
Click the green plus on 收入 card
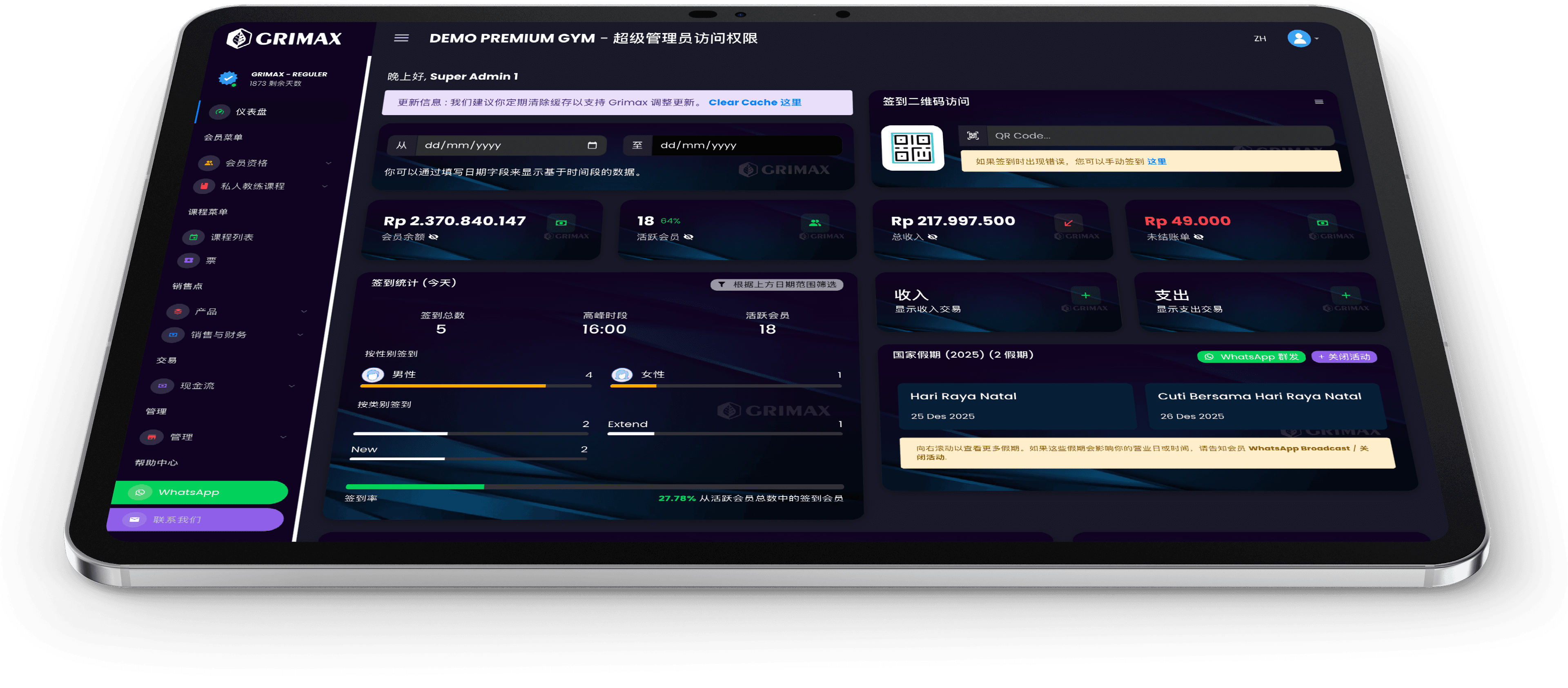[x=1085, y=295]
